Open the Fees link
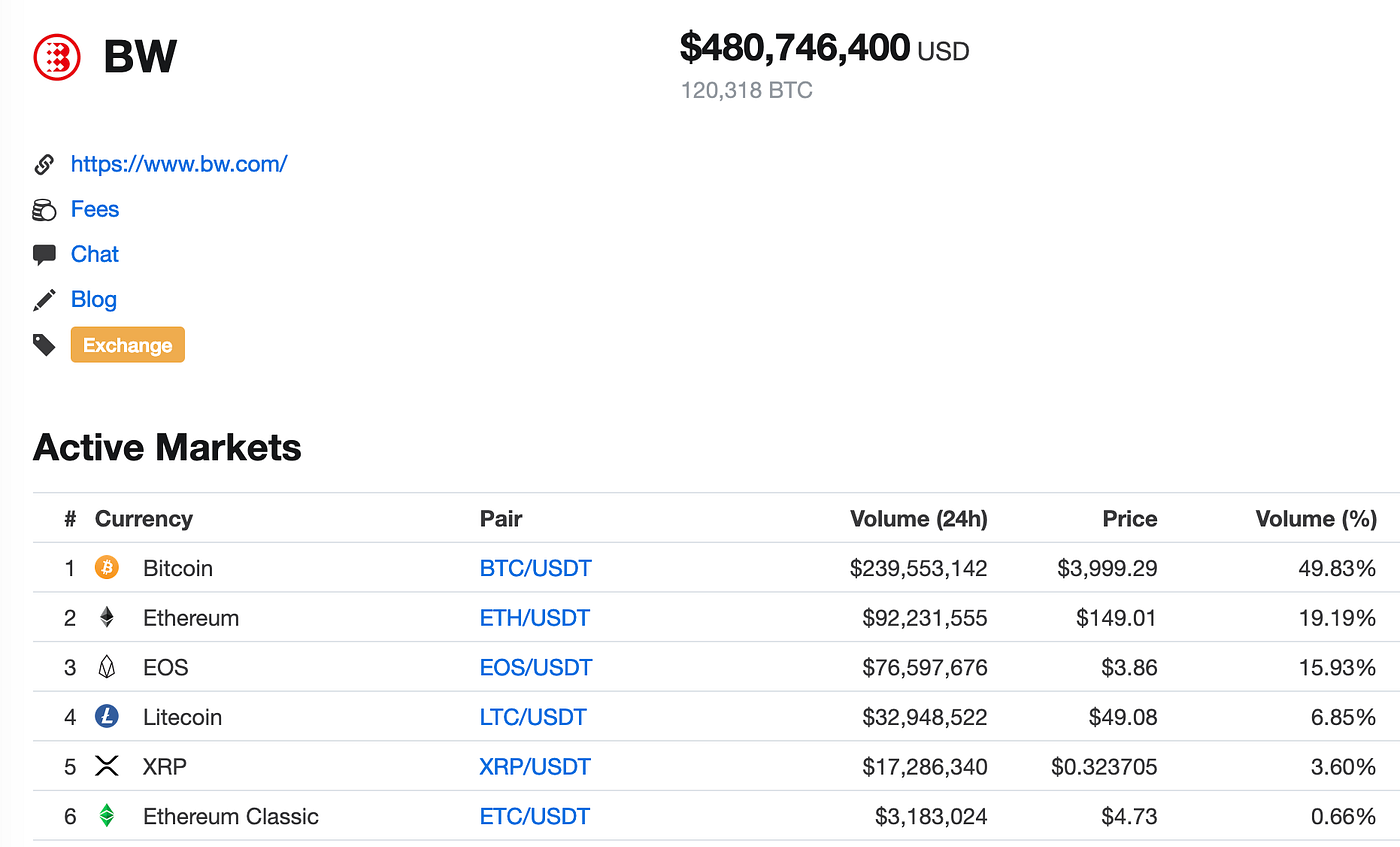Viewport: 1400px width, 847px height. point(95,209)
